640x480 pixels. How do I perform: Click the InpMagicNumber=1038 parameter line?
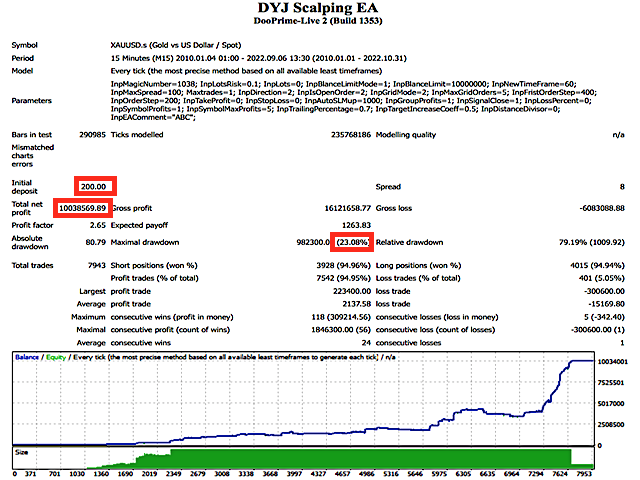coord(343,84)
